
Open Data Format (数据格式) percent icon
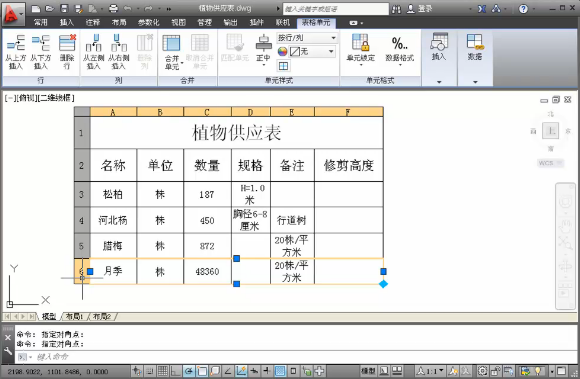(x=399, y=50)
